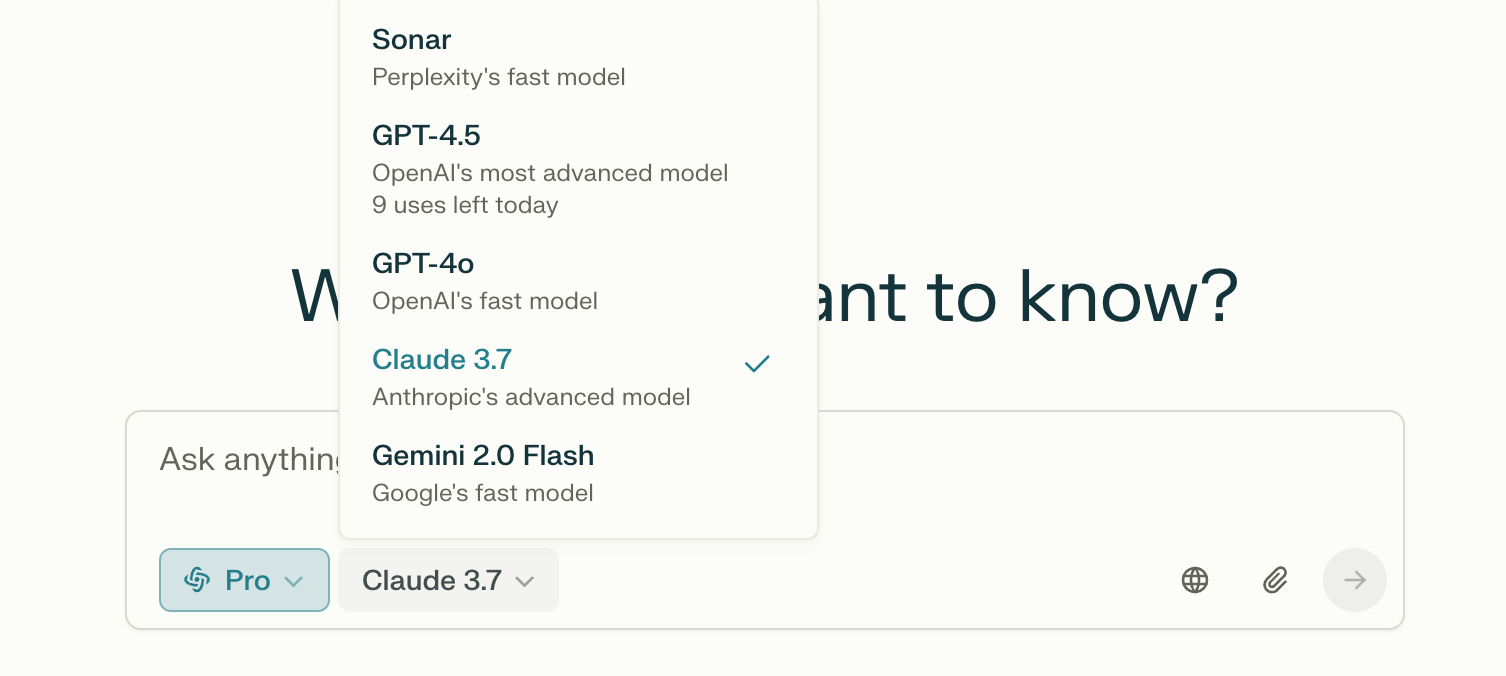1506x676 pixels.
Task: Click the "9 uses left today" note
Action: (465, 205)
